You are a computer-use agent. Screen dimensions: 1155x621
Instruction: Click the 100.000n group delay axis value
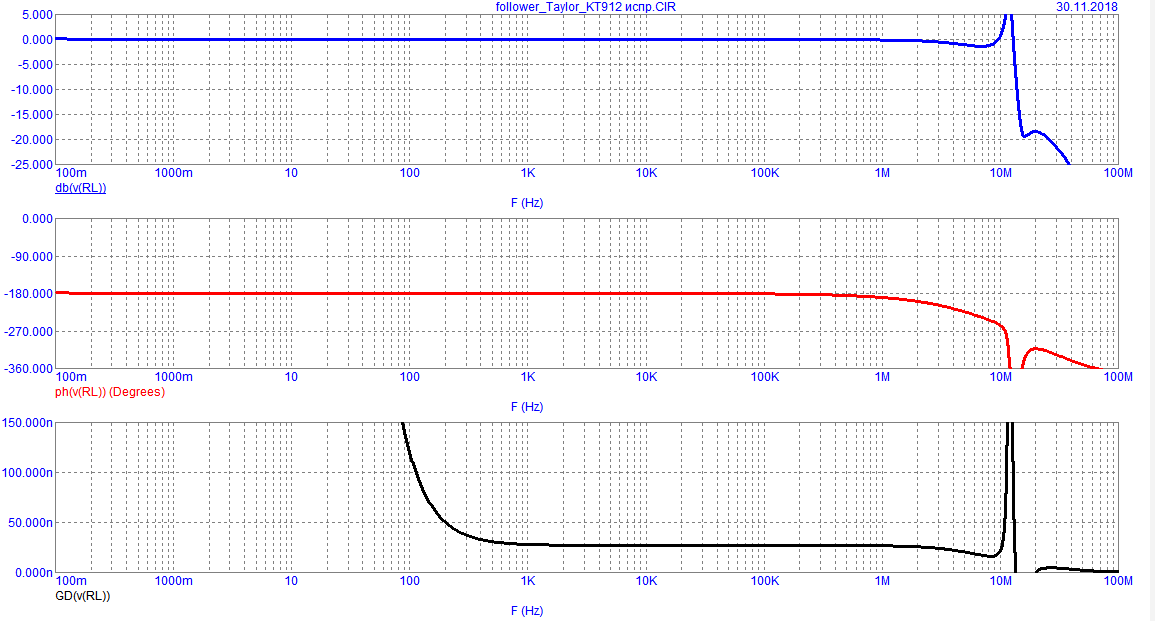click(27, 473)
